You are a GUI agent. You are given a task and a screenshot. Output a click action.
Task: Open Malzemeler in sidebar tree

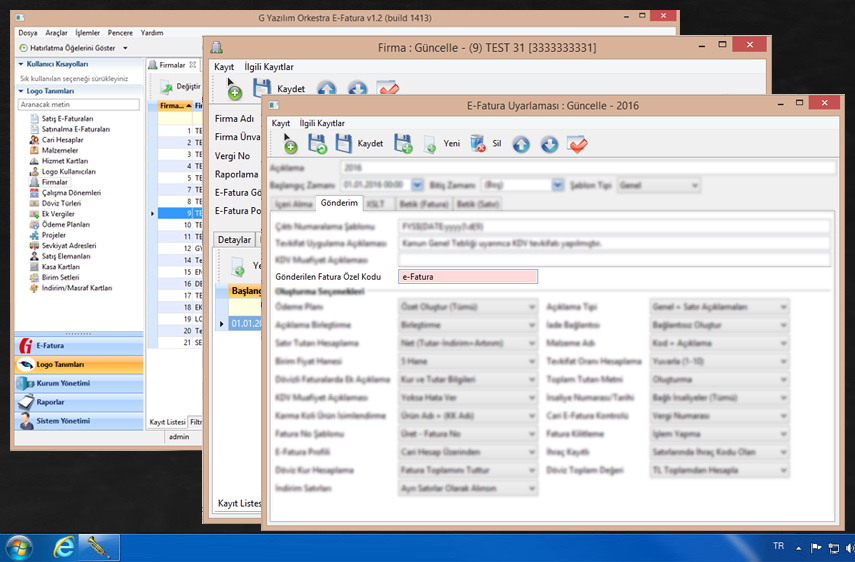(60, 150)
